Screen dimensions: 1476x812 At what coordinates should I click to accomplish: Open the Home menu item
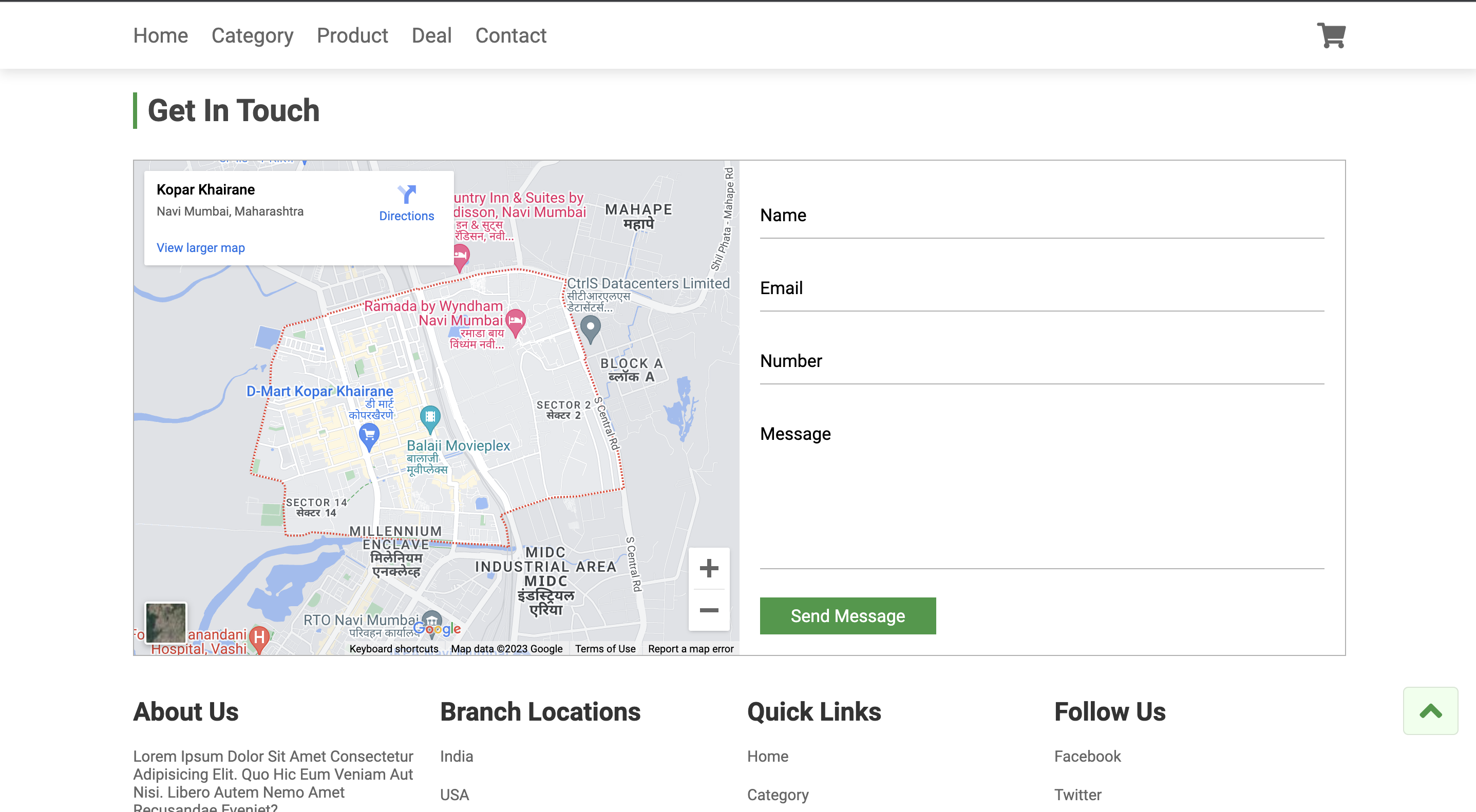pos(160,35)
